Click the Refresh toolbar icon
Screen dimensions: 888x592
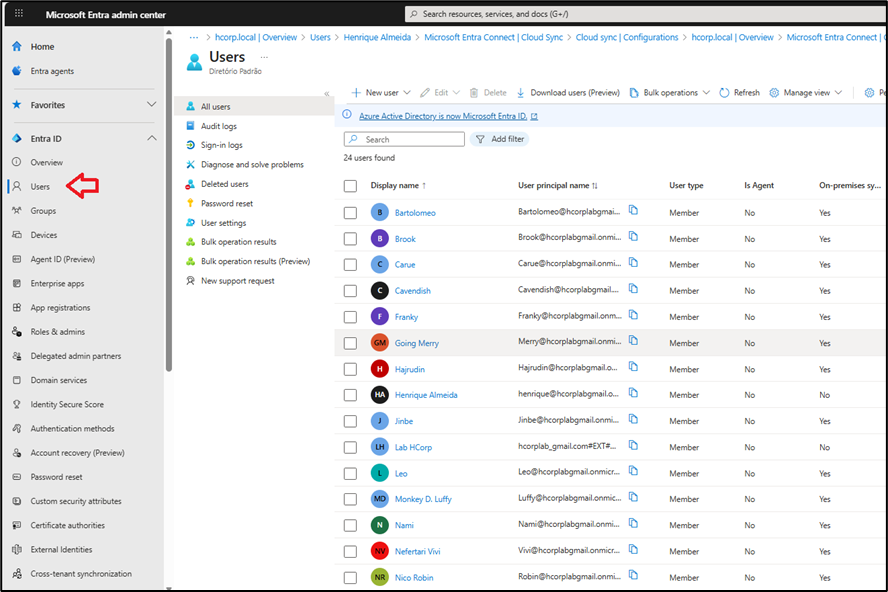[724, 92]
